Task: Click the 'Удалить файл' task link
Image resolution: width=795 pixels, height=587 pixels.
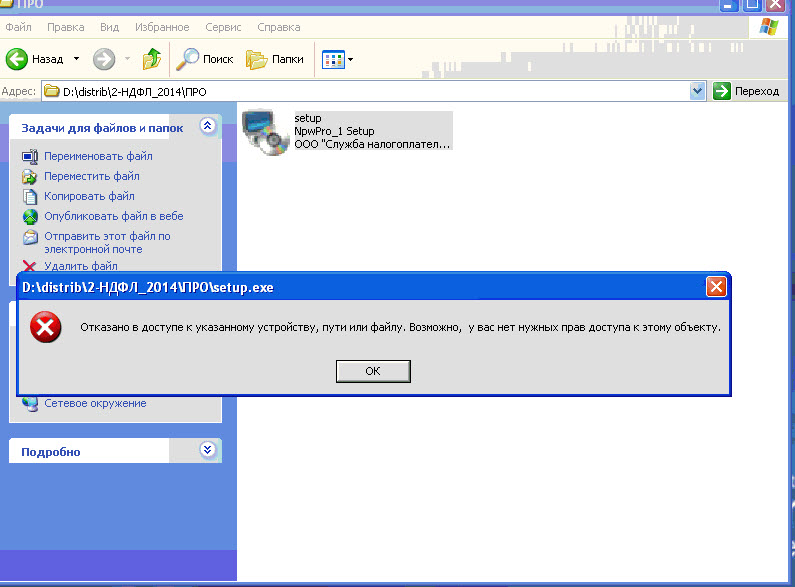Action: click(80, 266)
